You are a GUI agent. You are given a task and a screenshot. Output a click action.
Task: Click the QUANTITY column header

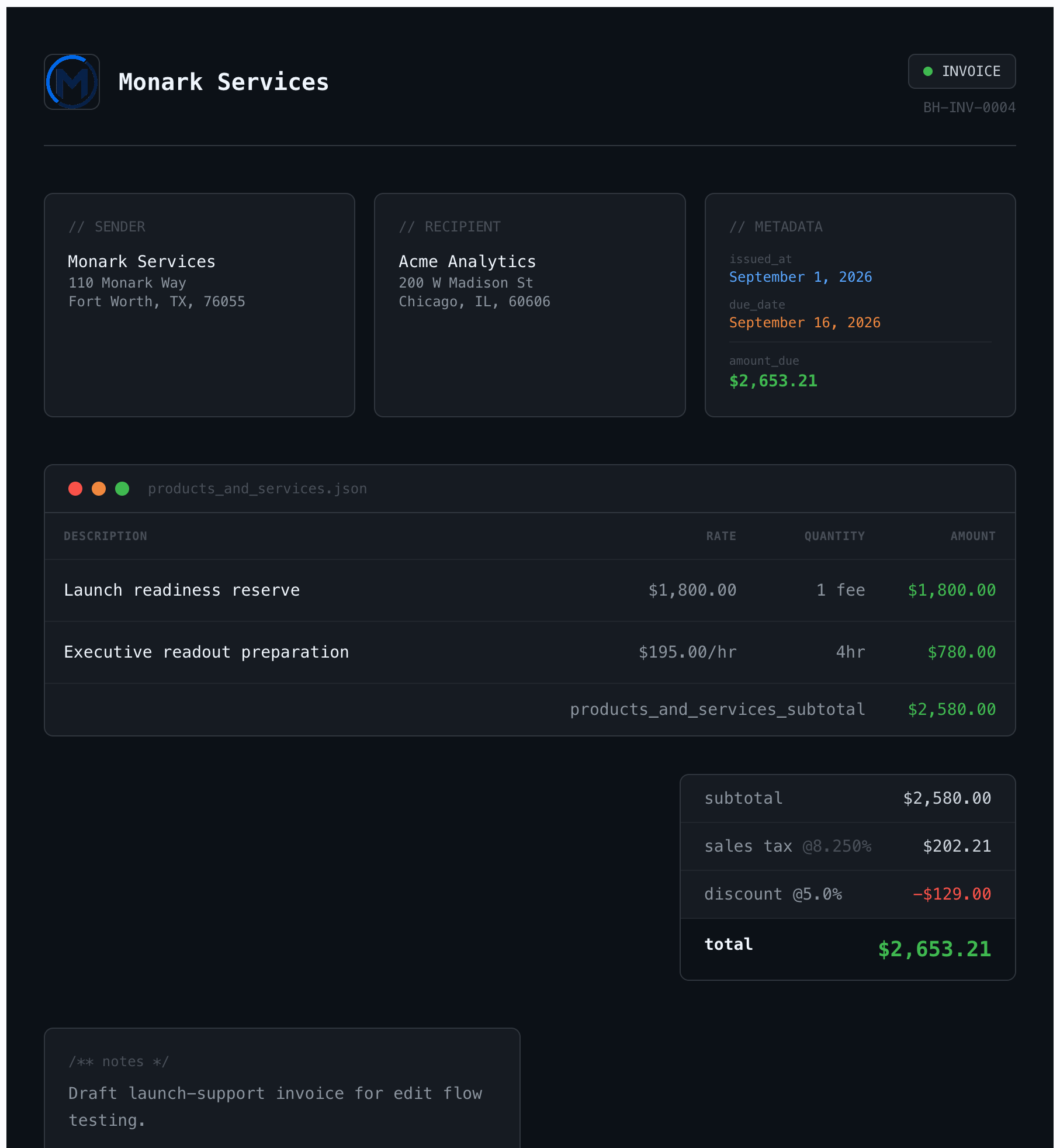point(834,536)
